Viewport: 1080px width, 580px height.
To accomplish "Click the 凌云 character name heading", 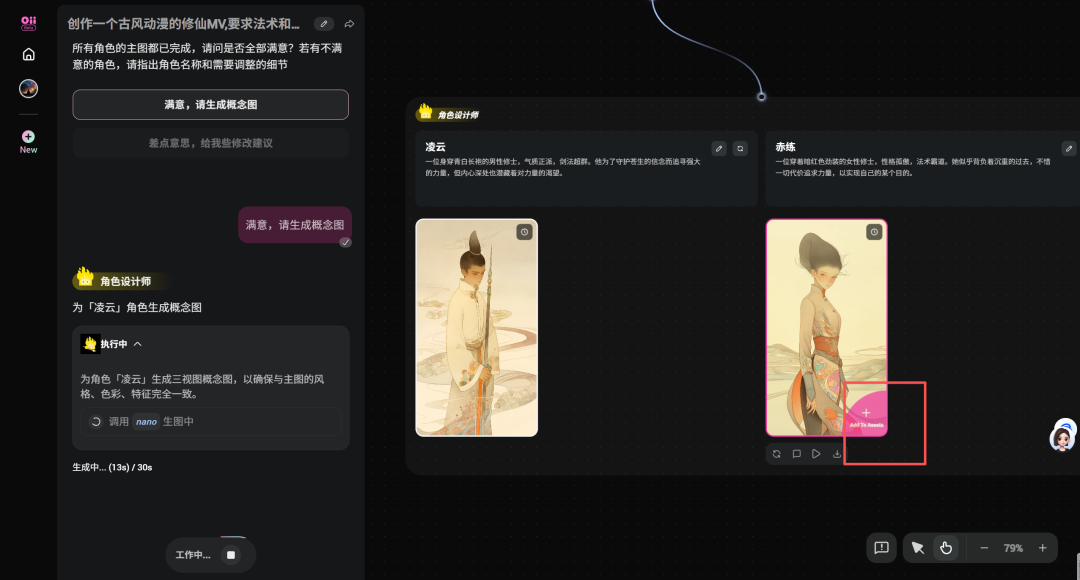I will pos(435,147).
